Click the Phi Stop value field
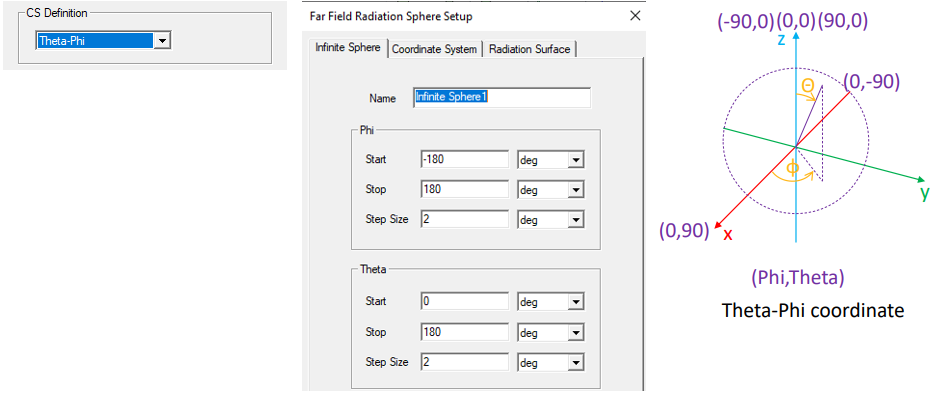The image size is (933, 393). 465,189
